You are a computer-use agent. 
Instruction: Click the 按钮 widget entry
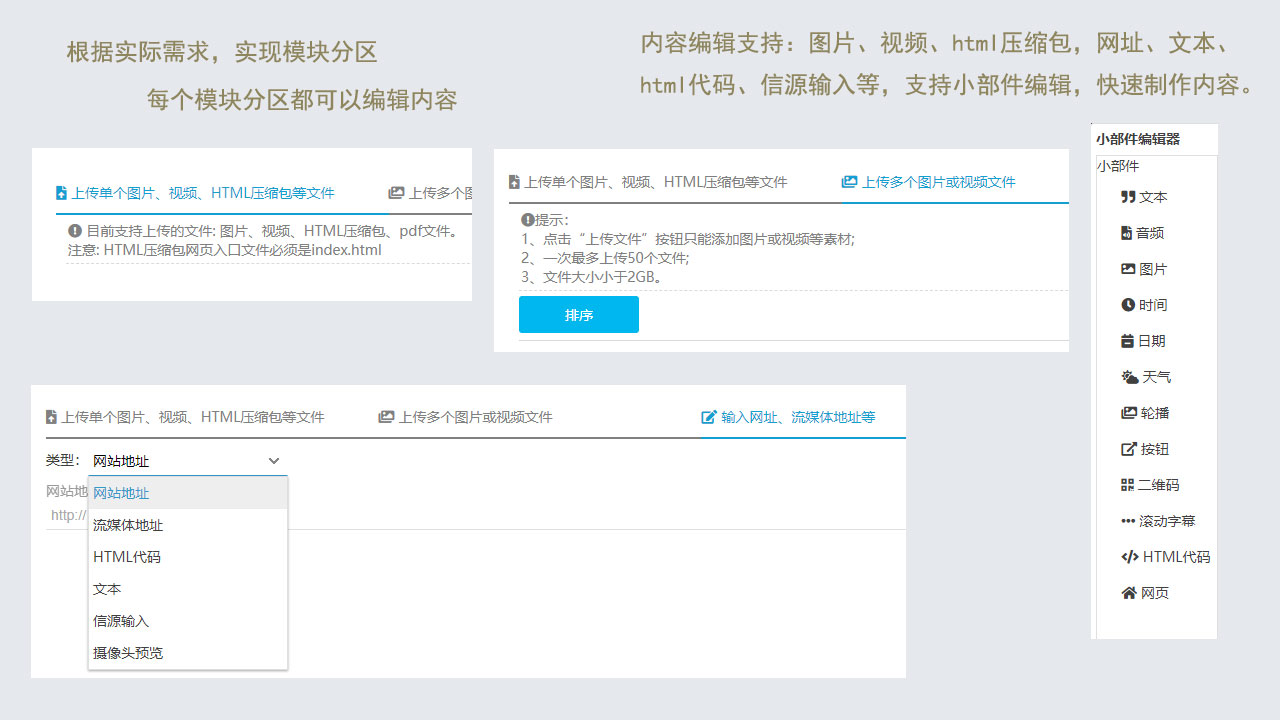(1145, 449)
